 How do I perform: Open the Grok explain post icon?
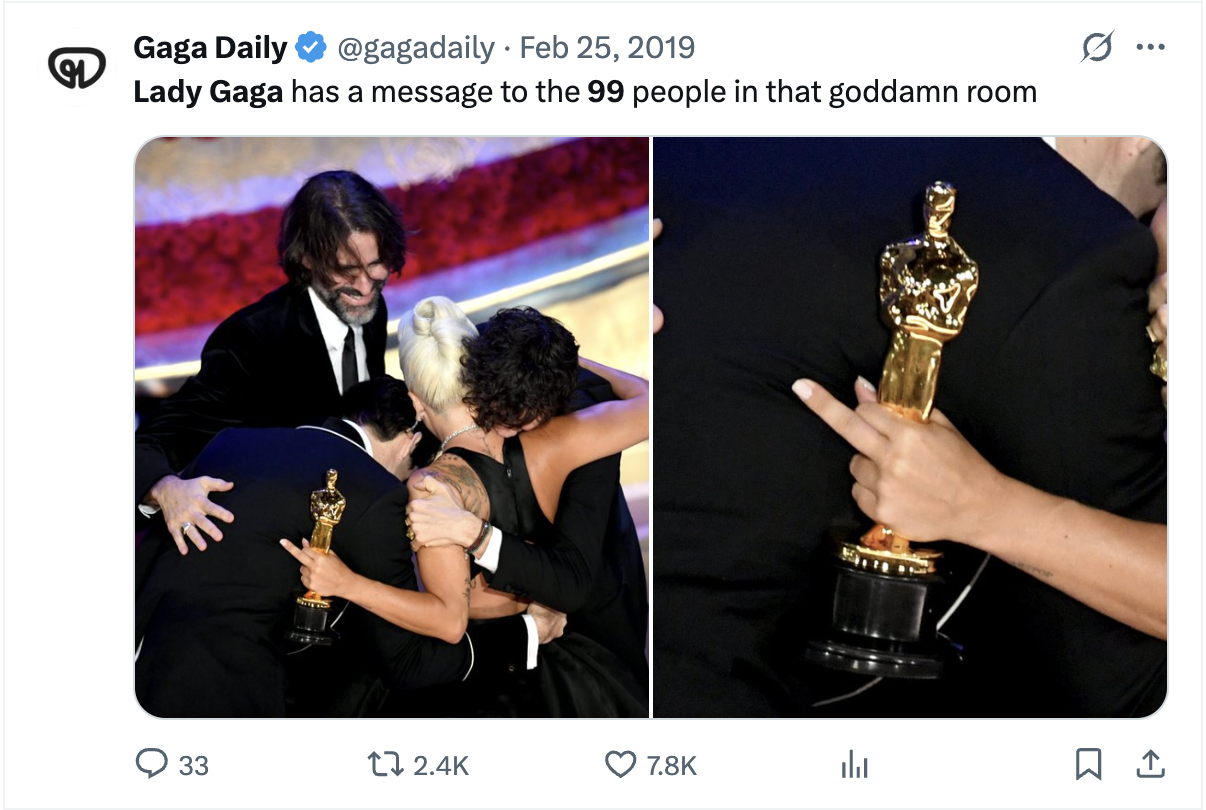tap(1098, 47)
